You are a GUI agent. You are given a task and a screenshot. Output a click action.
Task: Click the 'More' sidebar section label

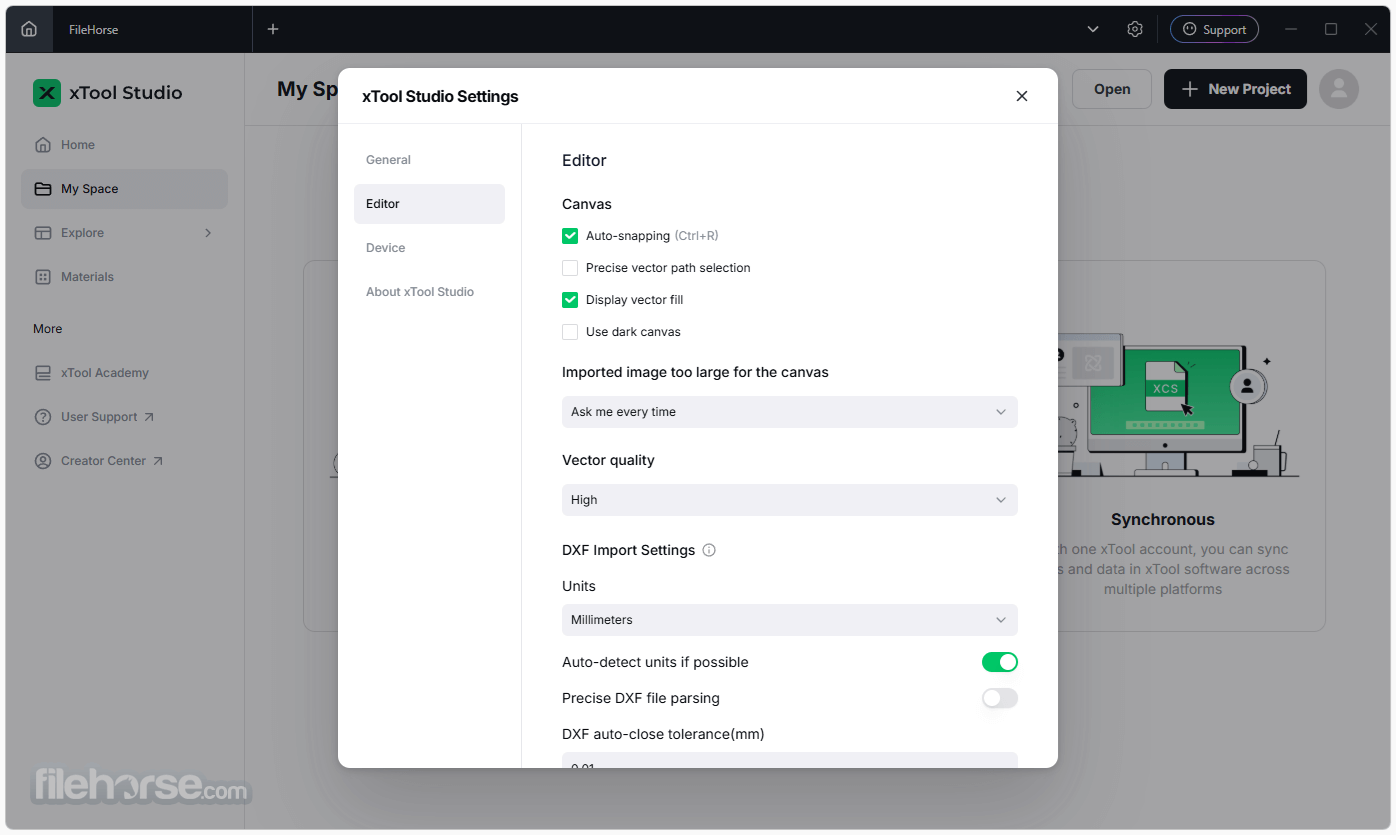(x=48, y=329)
